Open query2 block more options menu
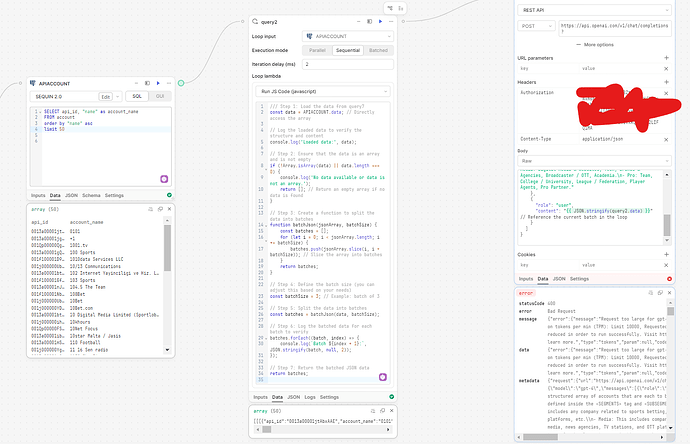The image size is (690, 444). (x=391, y=22)
